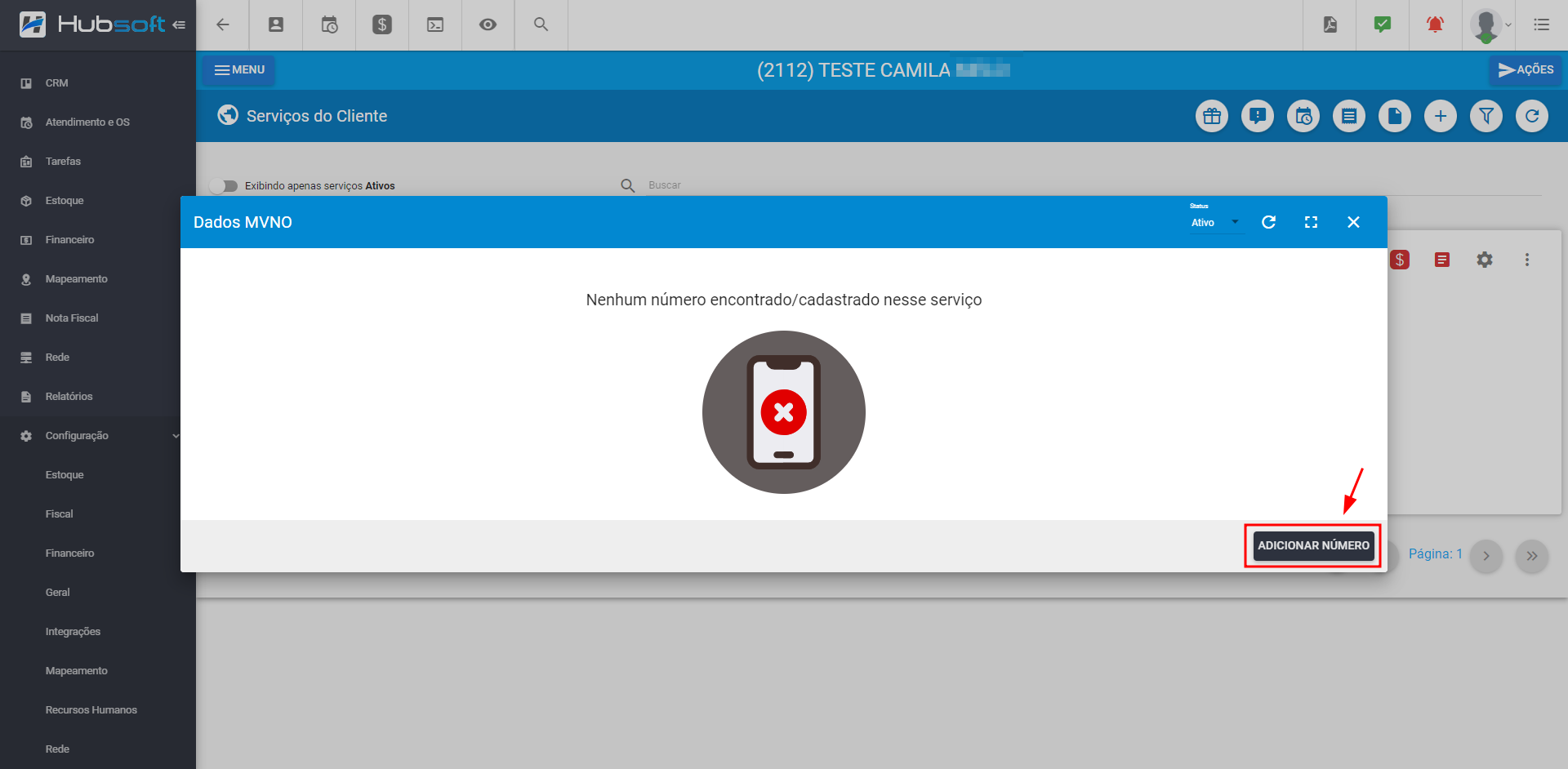
Task: Click the Serviços do Cliente globe icon
Action: [x=227, y=115]
